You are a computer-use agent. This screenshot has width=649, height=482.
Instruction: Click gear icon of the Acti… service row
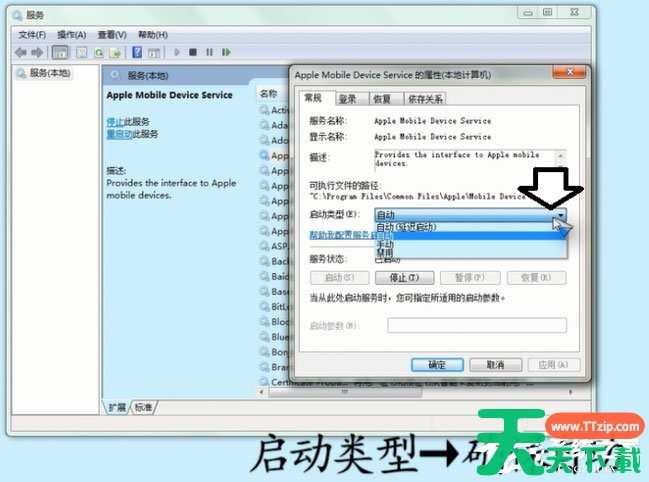(264, 110)
